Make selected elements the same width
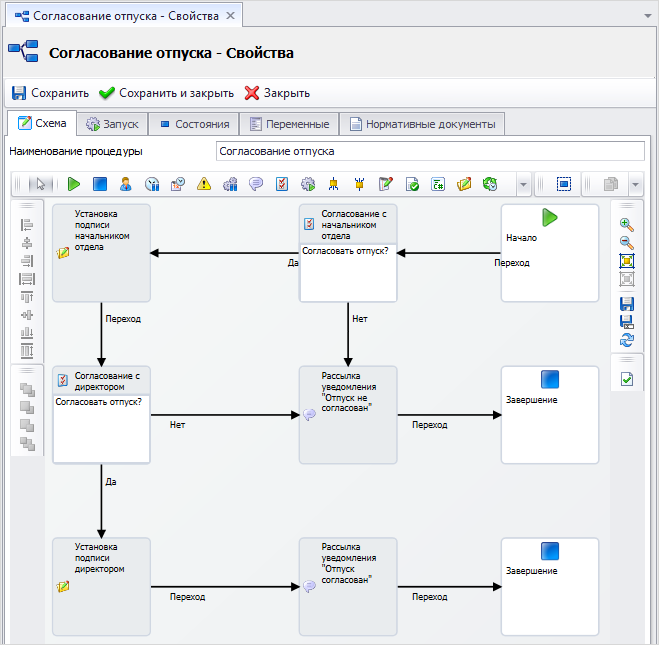The image size is (659, 645). click(27, 279)
